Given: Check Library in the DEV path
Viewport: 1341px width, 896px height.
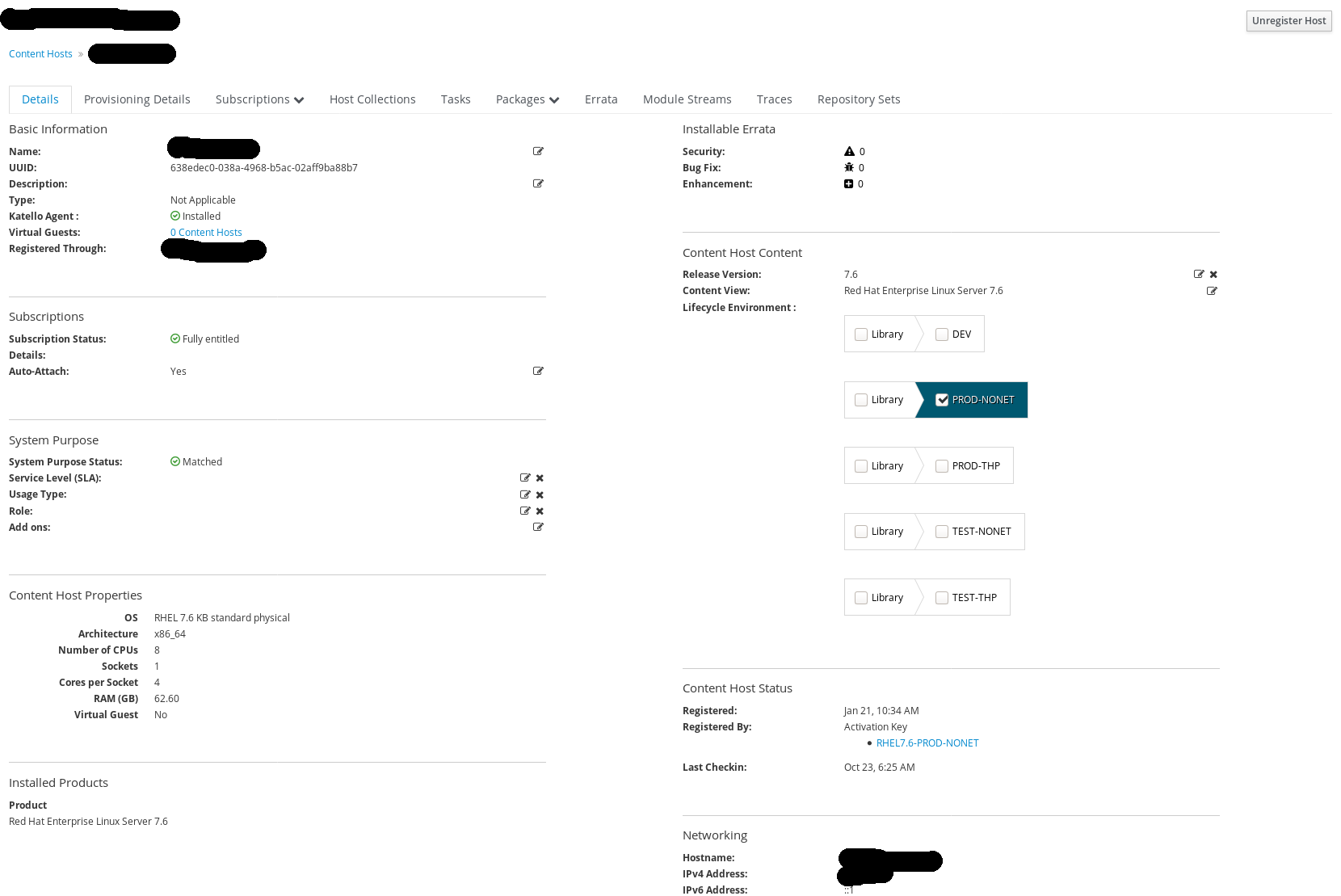Looking at the screenshot, I should click(x=861, y=334).
